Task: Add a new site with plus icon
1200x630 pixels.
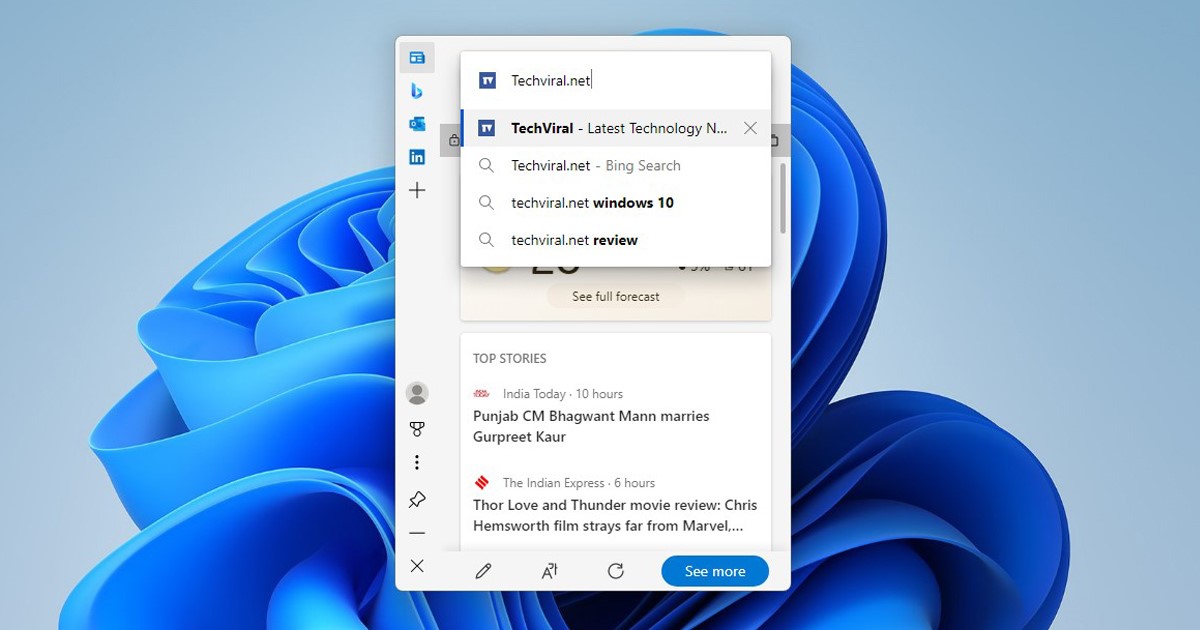Action: [417, 190]
